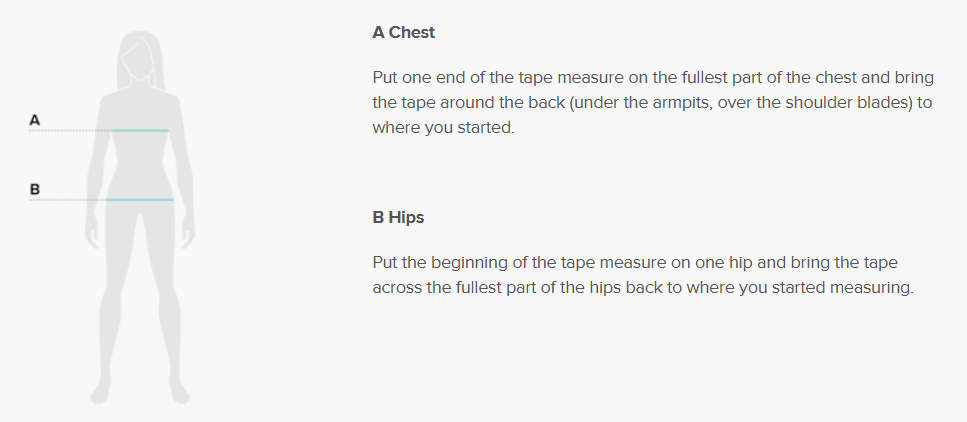Click the chest paragraph's first line of text

(x=653, y=78)
